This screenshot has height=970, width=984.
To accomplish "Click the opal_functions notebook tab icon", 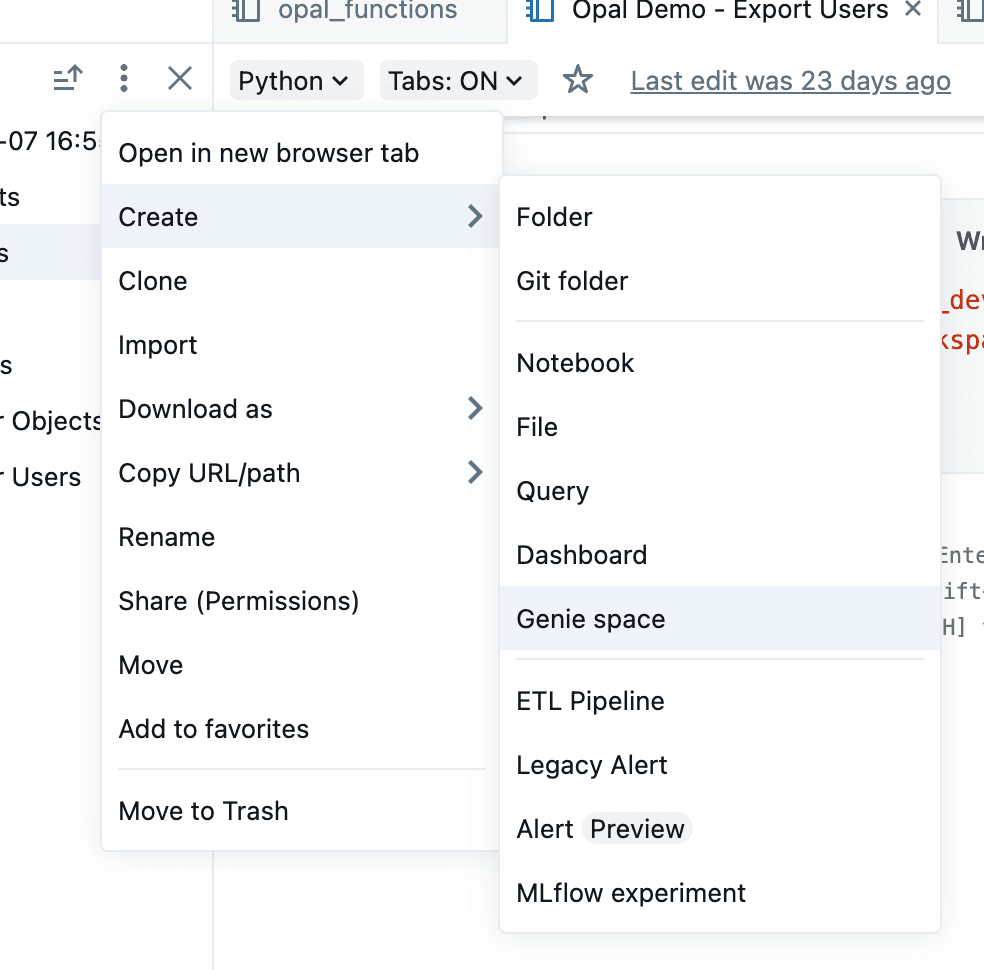I will [x=246, y=11].
